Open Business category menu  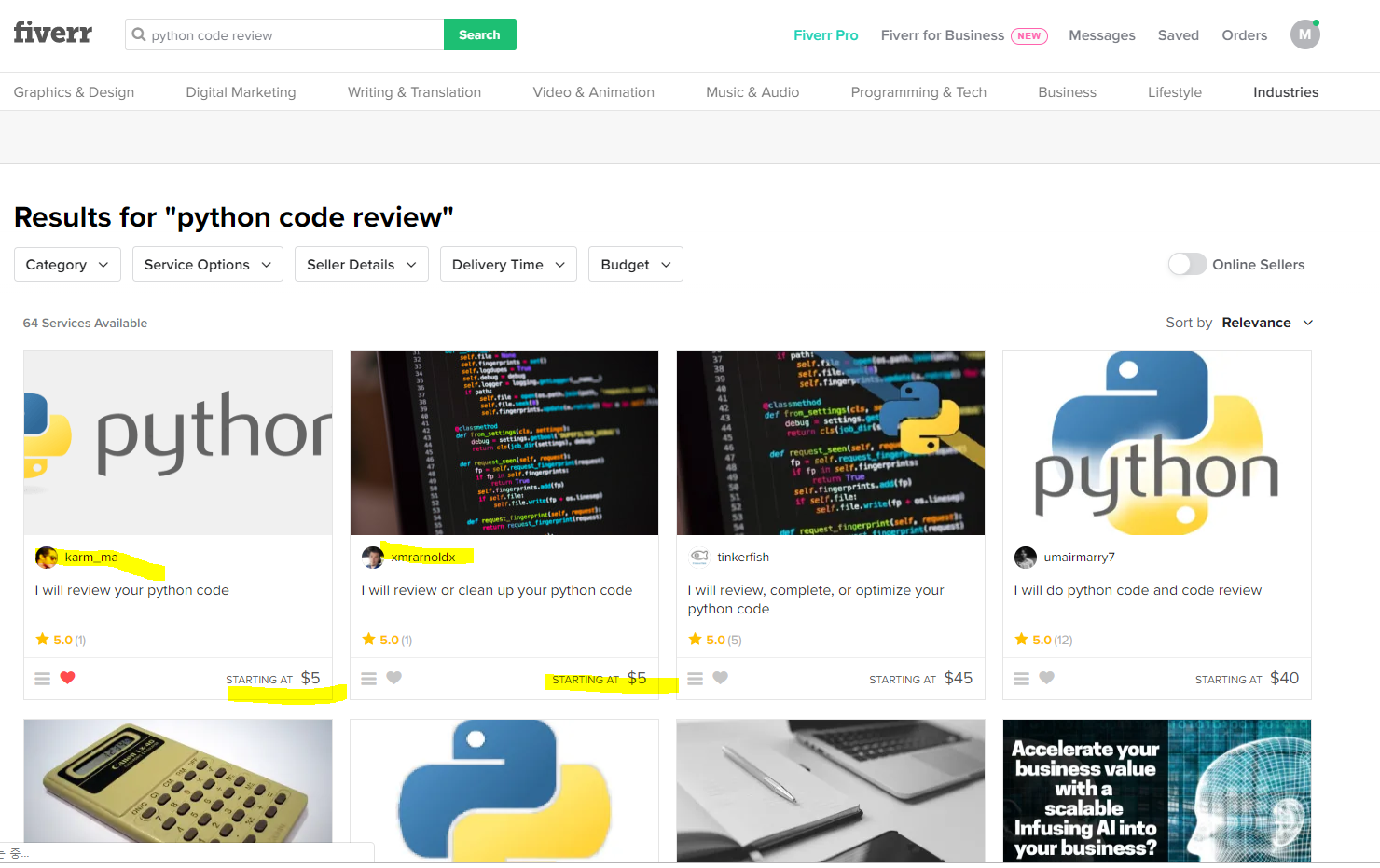pyautogui.click(x=1067, y=92)
